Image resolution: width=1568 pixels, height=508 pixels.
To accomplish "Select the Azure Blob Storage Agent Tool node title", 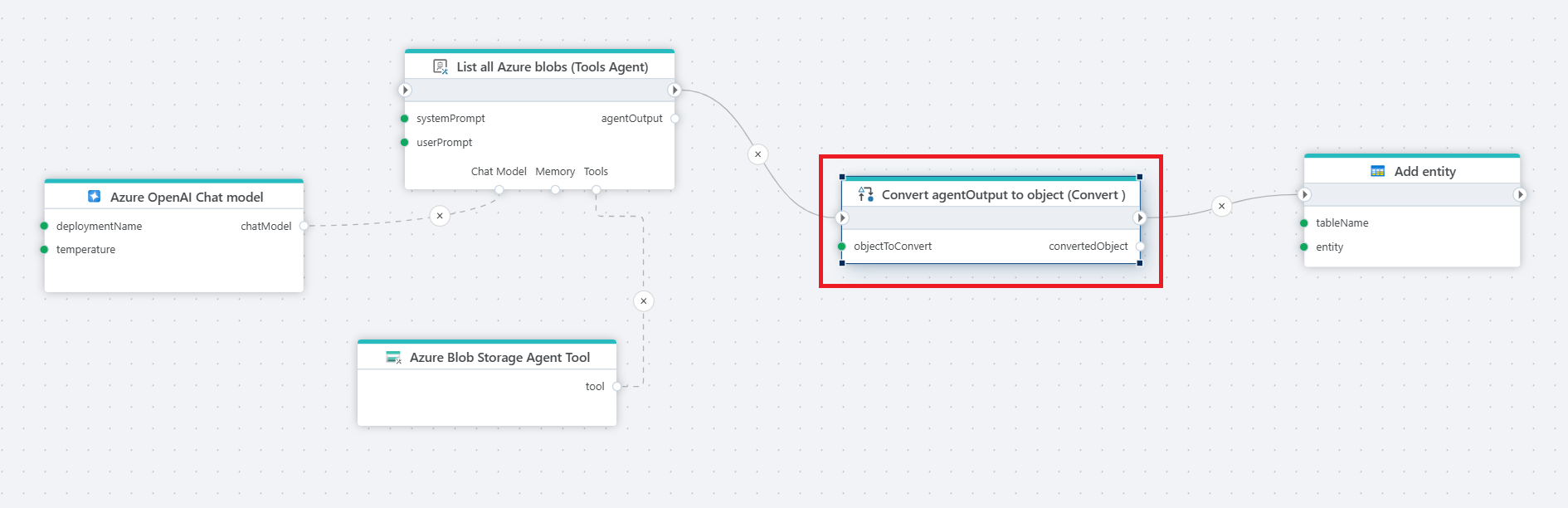I will coord(499,357).
